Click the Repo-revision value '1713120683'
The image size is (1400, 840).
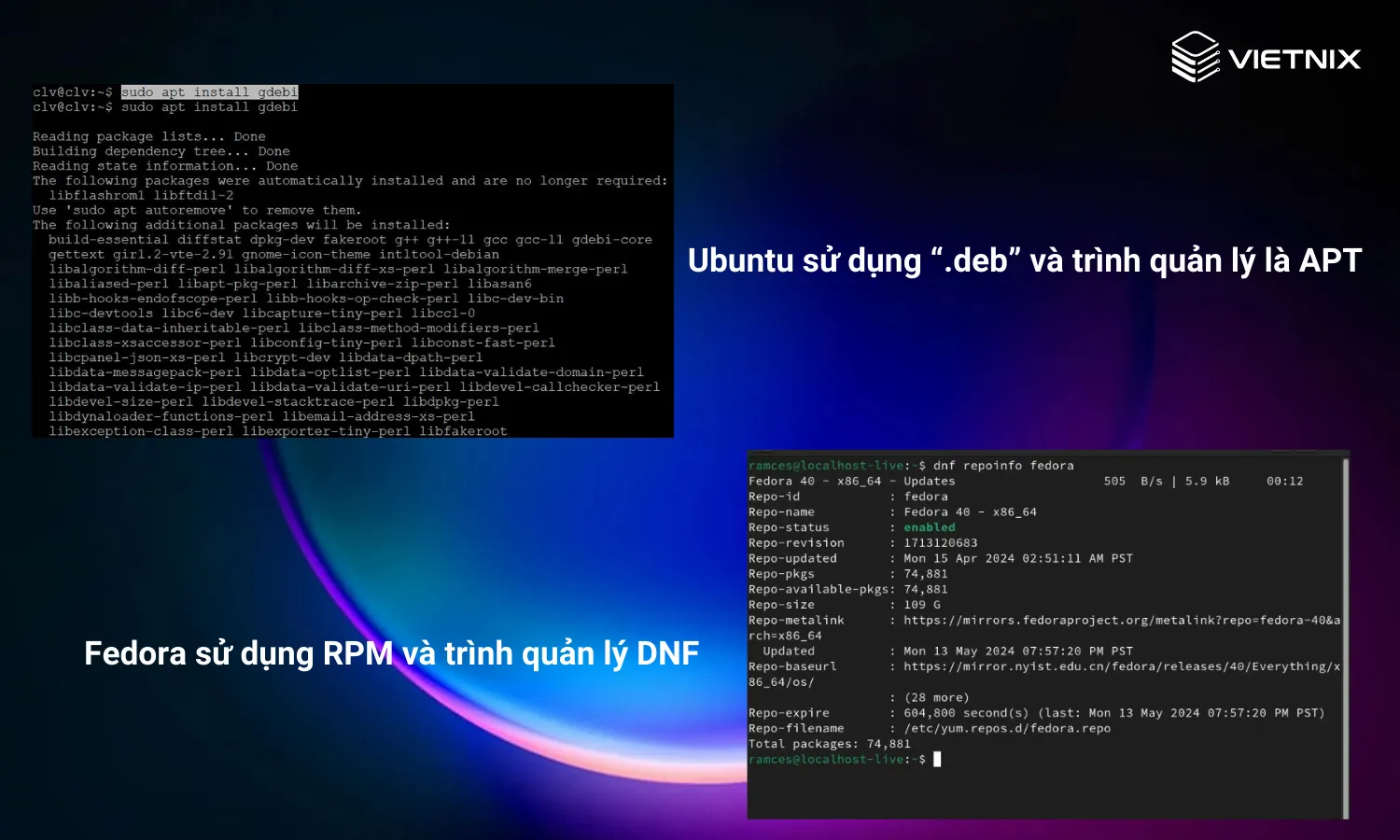[941, 543]
